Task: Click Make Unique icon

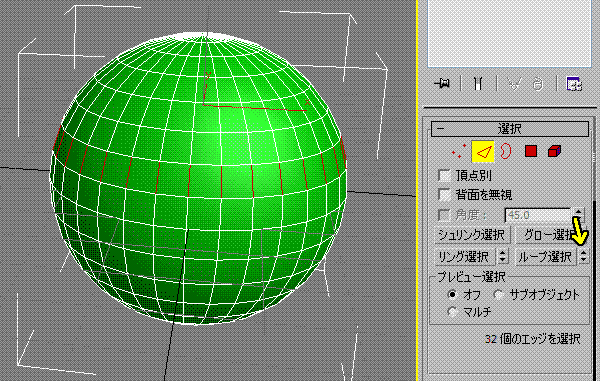Action: pos(515,83)
